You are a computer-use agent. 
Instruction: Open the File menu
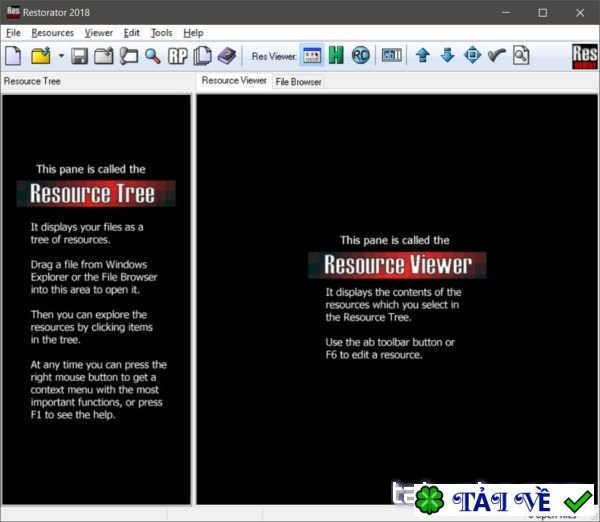point(13,33)
